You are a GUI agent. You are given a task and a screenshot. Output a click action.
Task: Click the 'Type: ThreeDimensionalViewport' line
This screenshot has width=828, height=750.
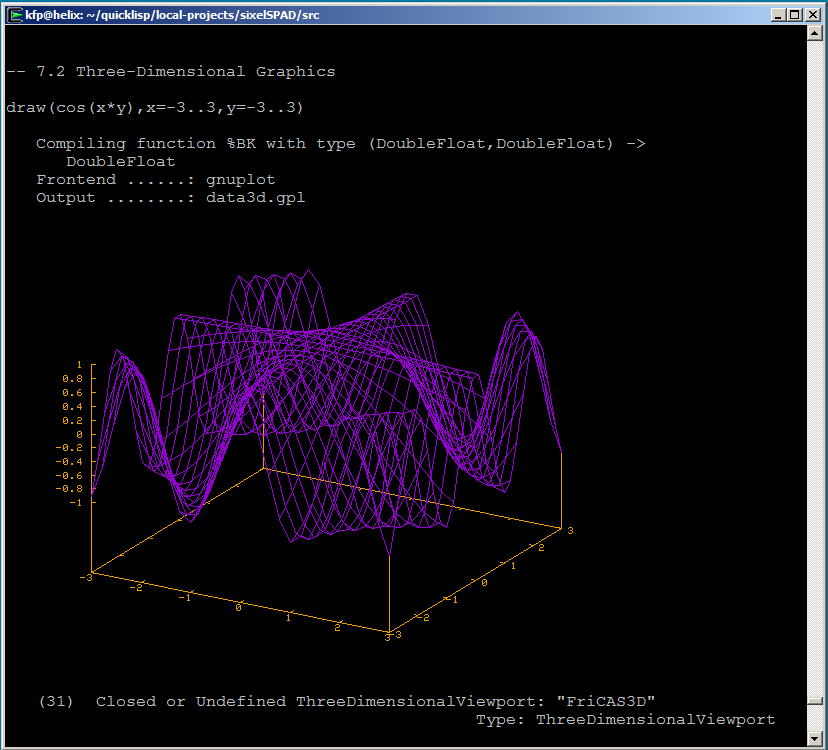click(625, 720)
